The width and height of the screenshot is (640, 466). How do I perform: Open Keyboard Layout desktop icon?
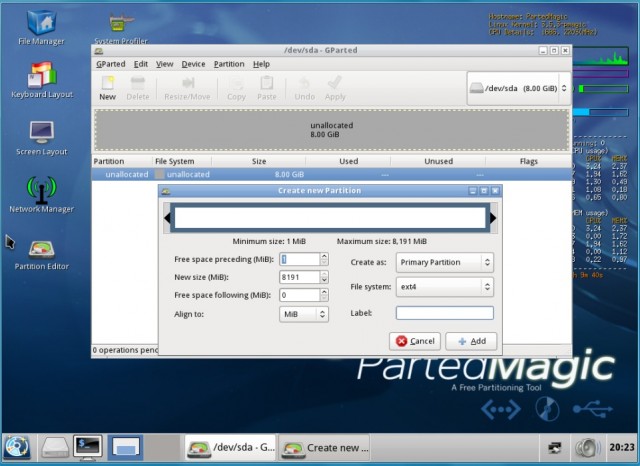(42, 80)
